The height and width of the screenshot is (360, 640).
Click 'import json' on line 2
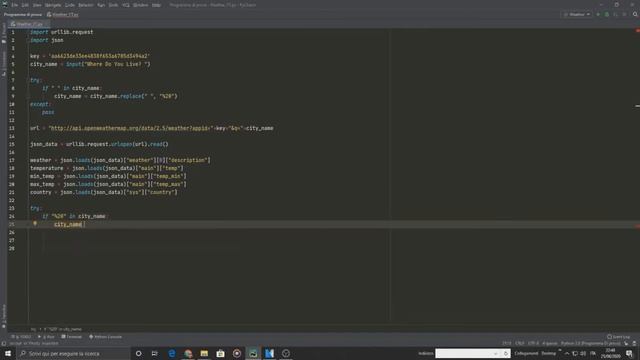click(47, 40)
